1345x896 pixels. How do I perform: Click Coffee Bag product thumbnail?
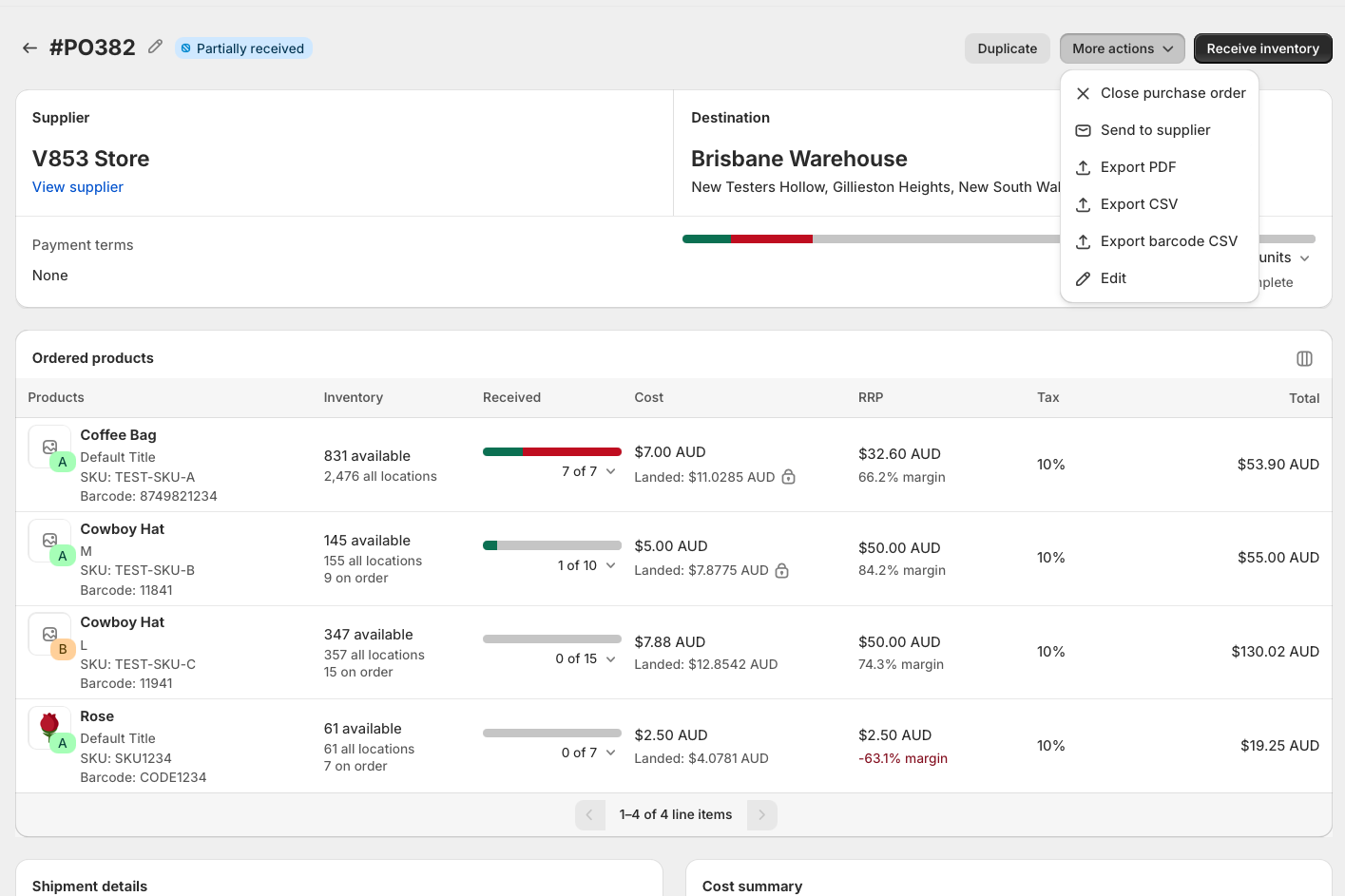tap(49, 447)
